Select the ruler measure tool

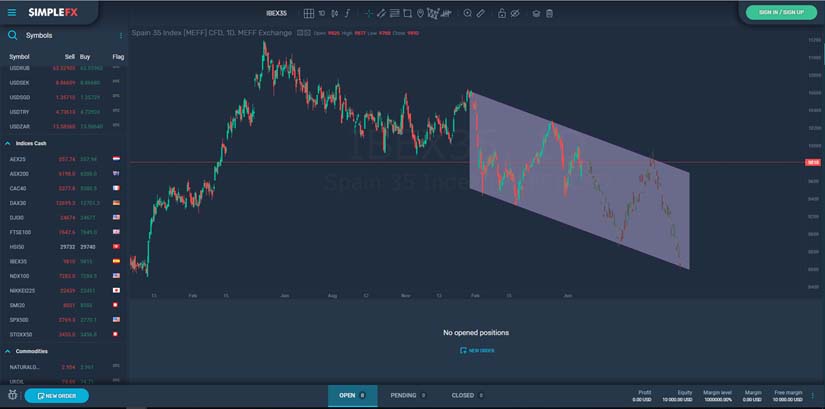click(x=480, y=14)
